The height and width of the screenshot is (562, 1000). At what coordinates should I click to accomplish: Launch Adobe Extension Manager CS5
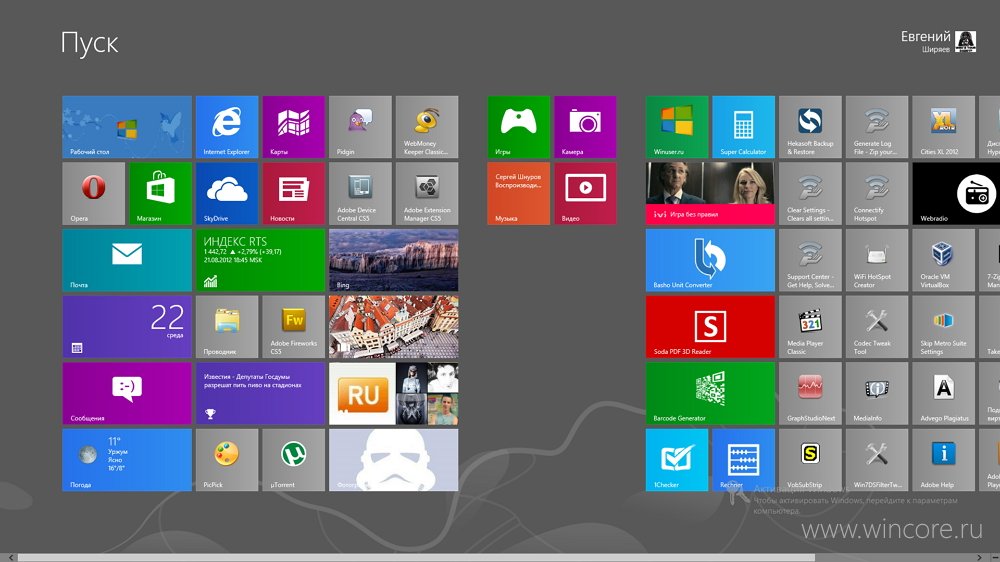tap(427, 193)
